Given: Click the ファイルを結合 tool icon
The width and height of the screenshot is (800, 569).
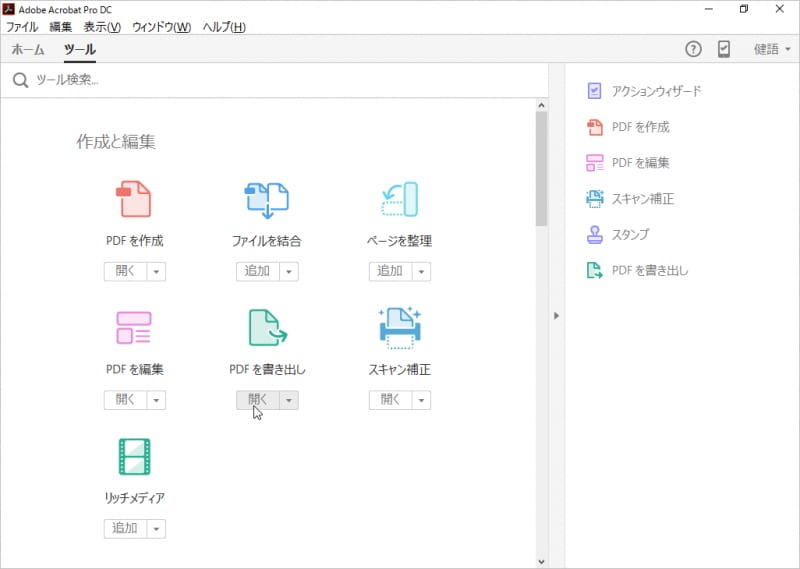Looking at the screenshot, I should 267,200.
